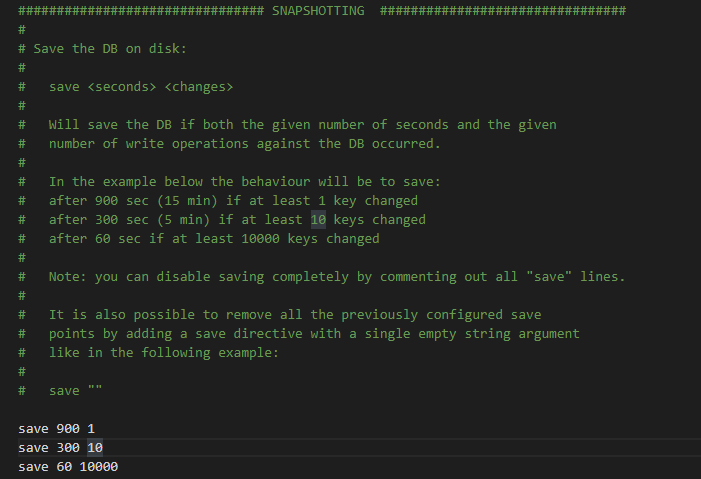Screen dimensions: 701x479
Task: Place cursor on 'save 60 10000' directive
Action: click(x=68, y=466)
